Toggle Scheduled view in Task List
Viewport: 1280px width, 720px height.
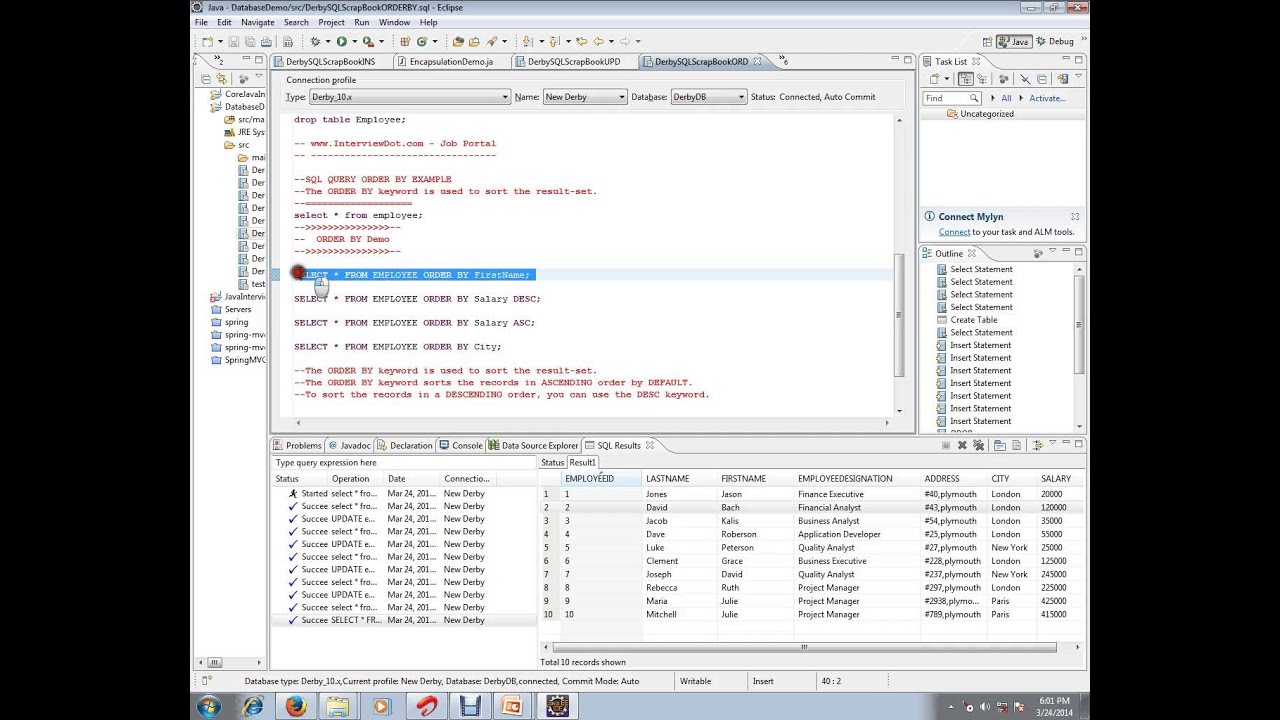click(982, 78)
